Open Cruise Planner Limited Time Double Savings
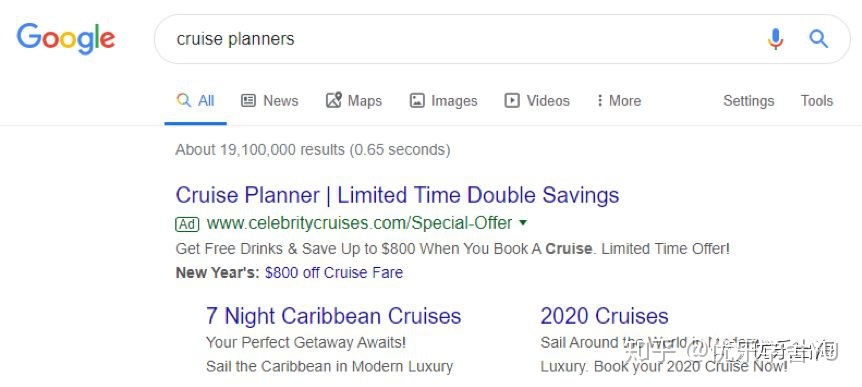Viewport: 862px width, 387px height. pyautogui.click(x=397, y=195)
